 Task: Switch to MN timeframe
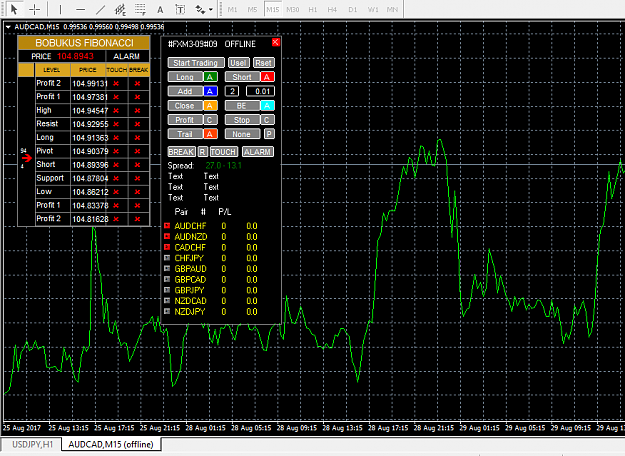click(393, 9)
